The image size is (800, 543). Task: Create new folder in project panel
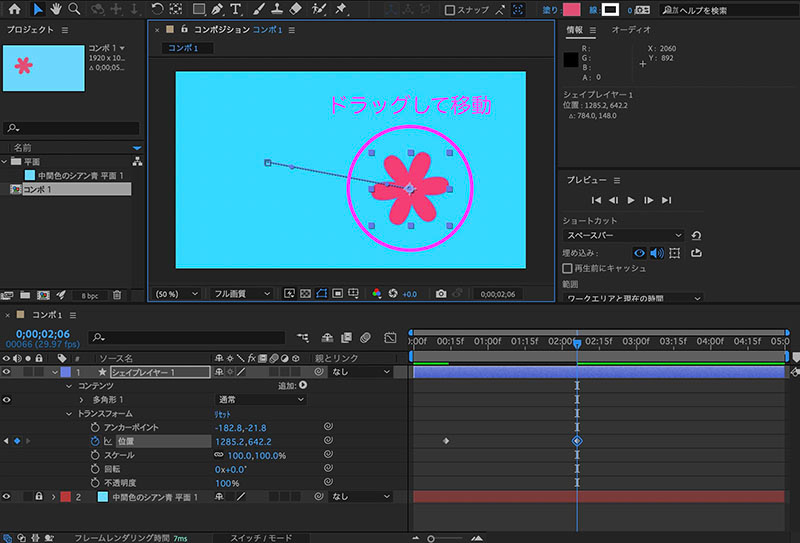(25, 295)
